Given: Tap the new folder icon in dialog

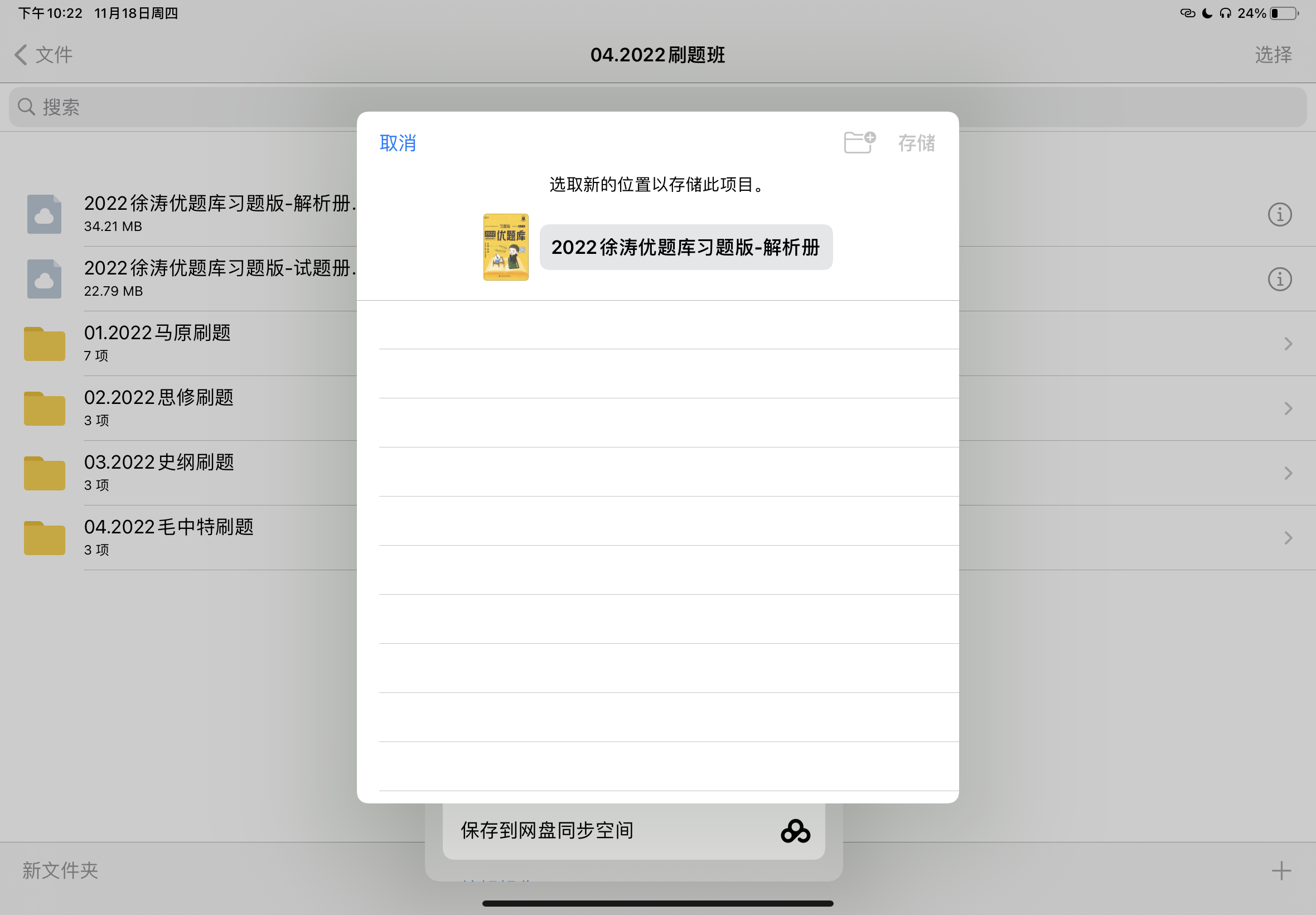Looking at the screenshot, I should click(859, 142).
